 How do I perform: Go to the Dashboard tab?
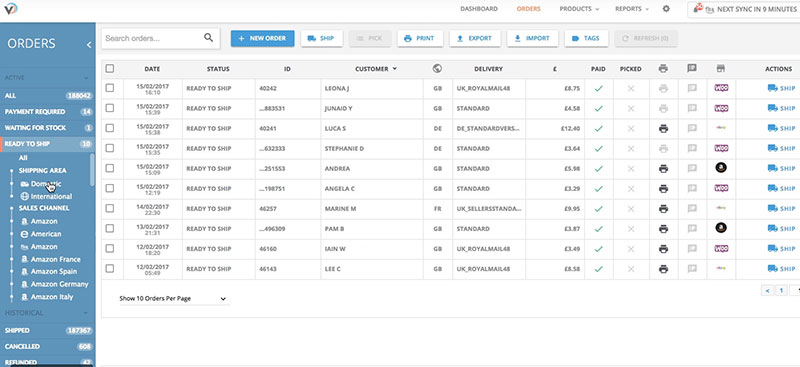tap(479, 9)
